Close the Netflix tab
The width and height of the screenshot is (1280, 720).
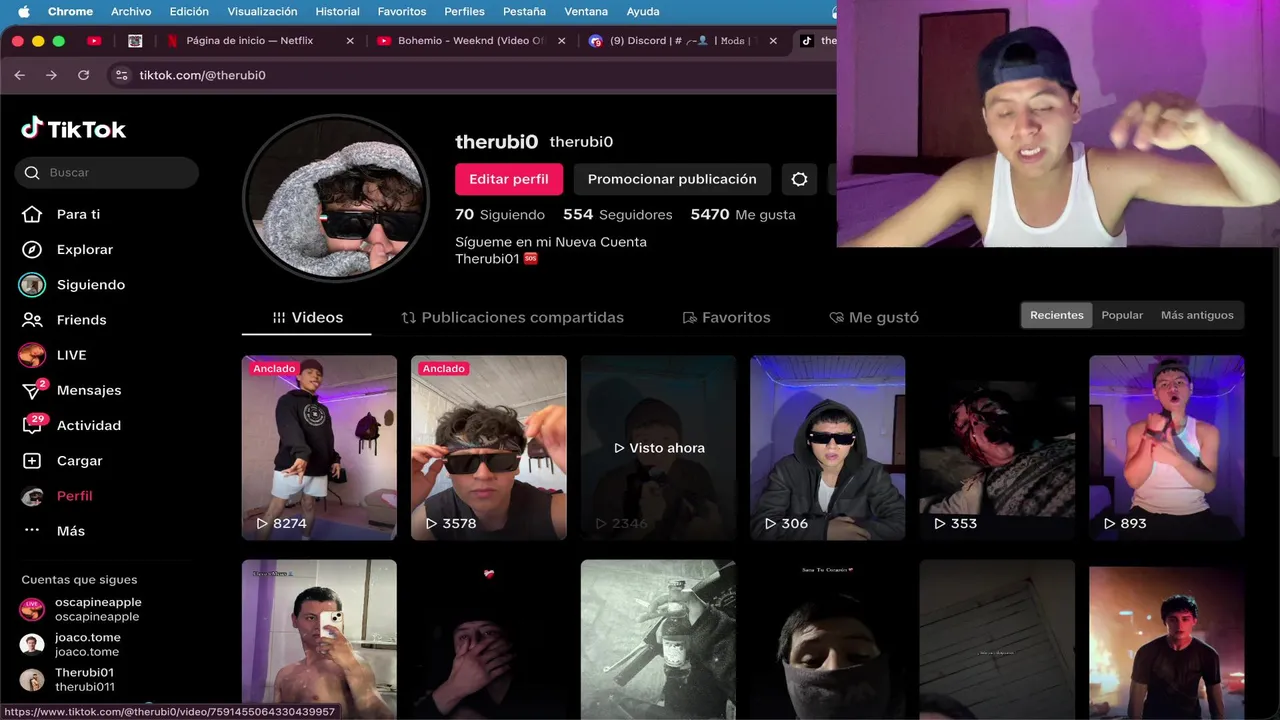click(350, 41)
